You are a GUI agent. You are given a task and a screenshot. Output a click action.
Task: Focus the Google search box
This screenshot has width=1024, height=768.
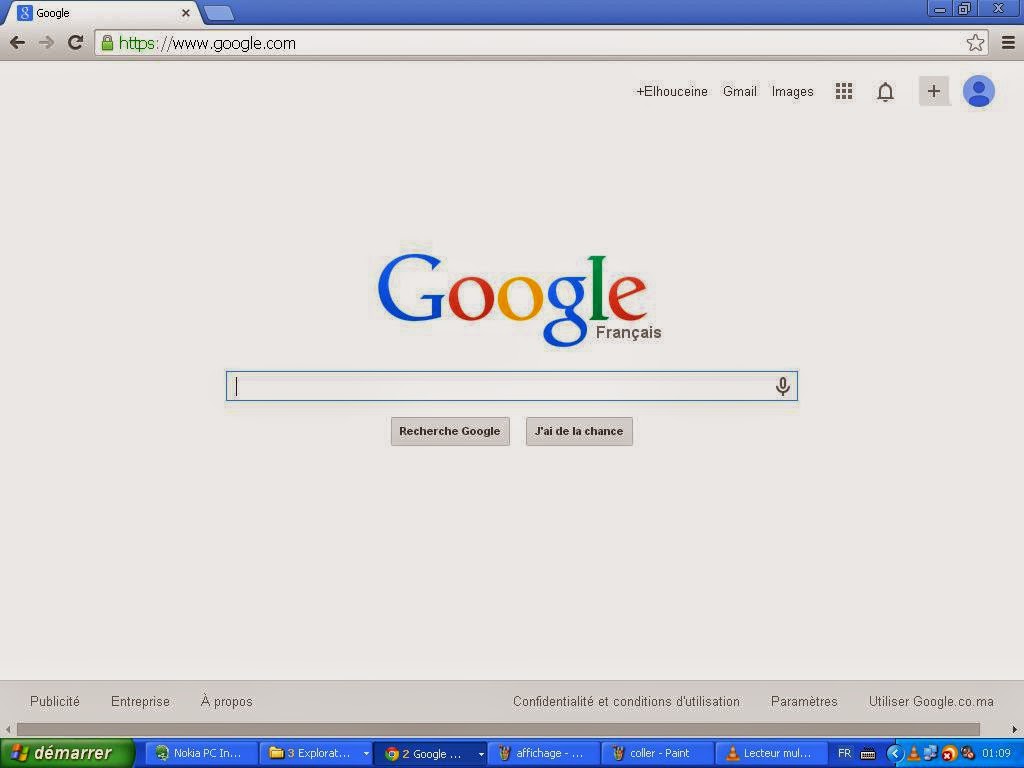[x=511, y=386]
